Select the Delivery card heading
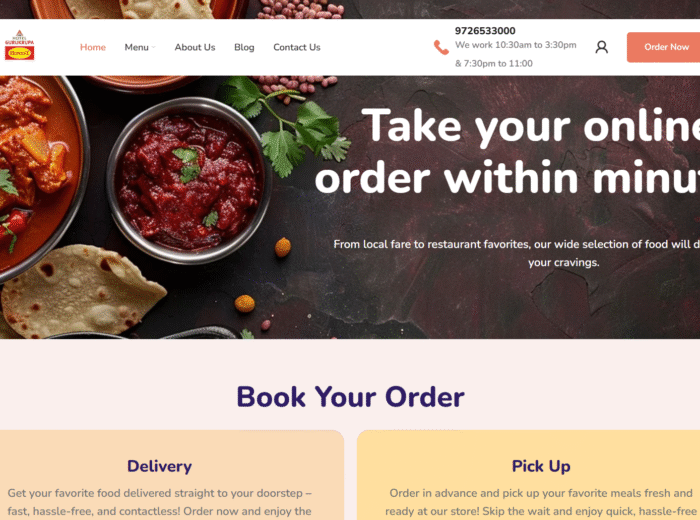The width and height of the screenshot is (700, 520). click(159, 466)
